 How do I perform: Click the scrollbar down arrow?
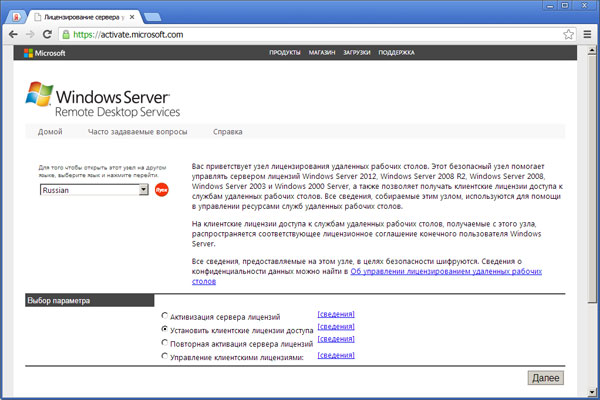592,392
